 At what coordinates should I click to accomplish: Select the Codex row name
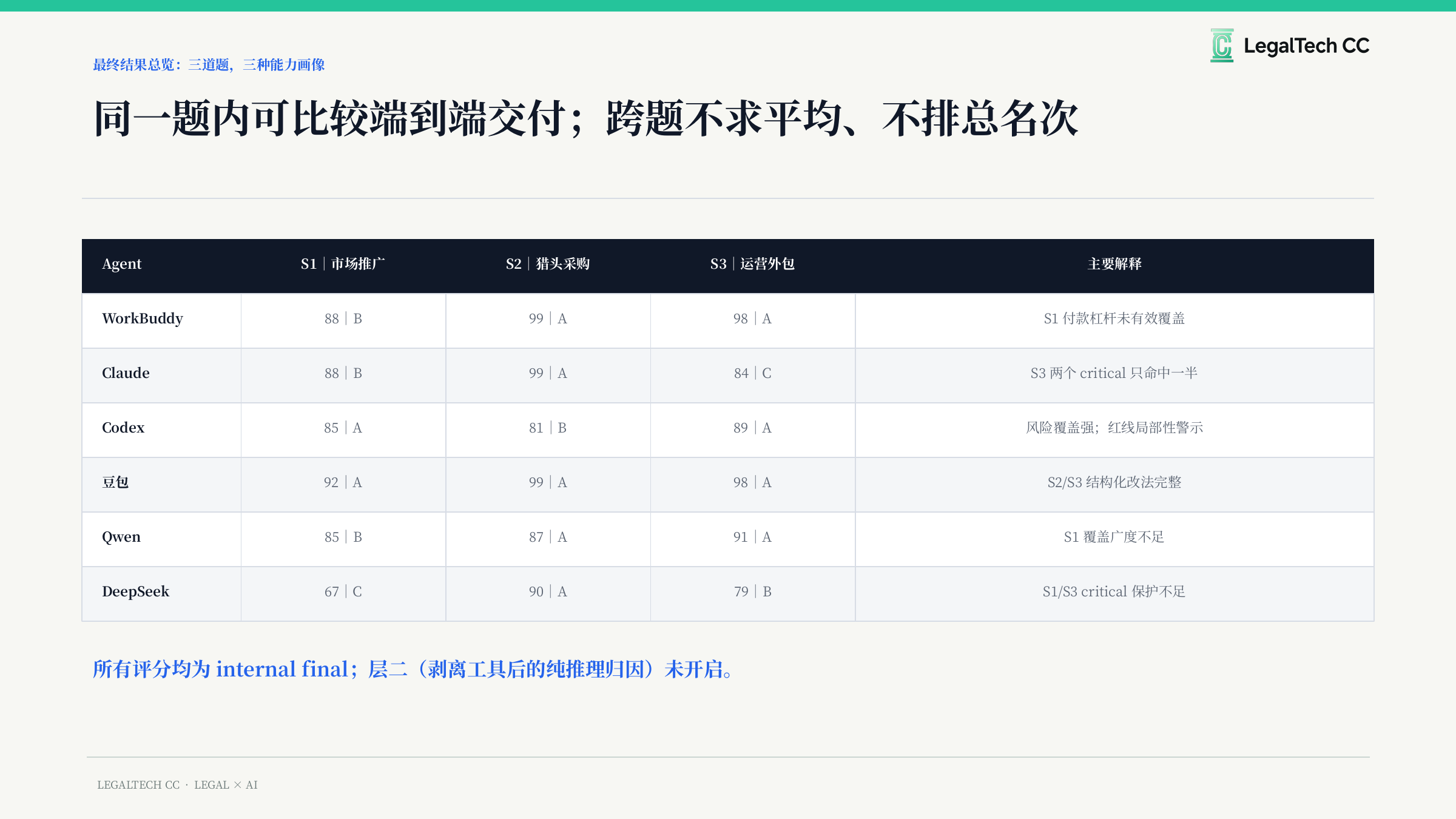coord(123,428)
